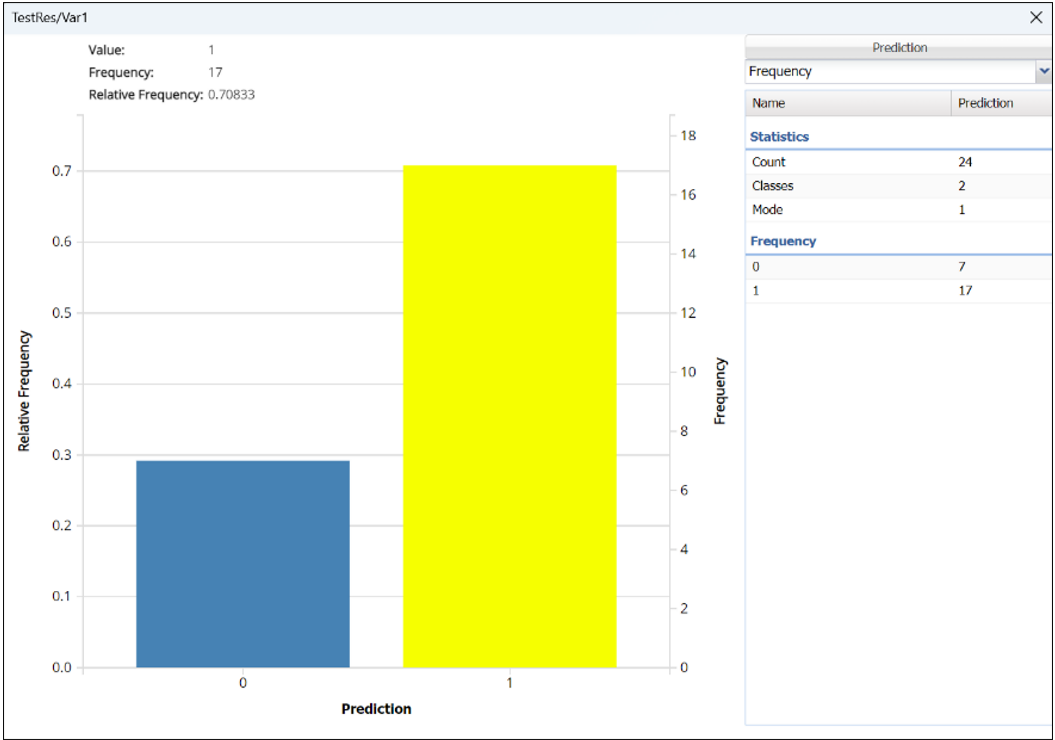Image resolution: width=1055 pixels, height=740 pixels.
Task: Collapse the Frequency section in table
Action: 783,241
